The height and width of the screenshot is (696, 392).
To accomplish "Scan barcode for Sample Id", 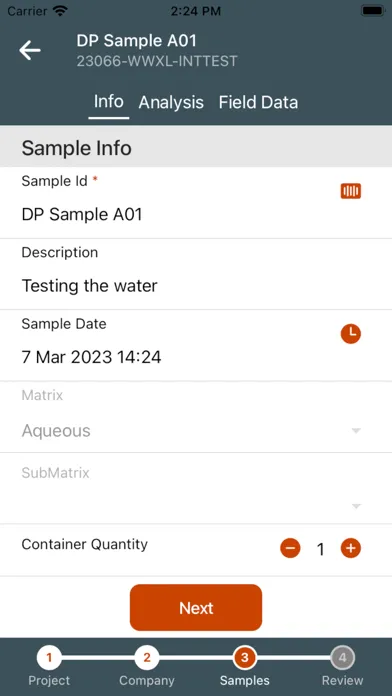I will tap(351, 191).
